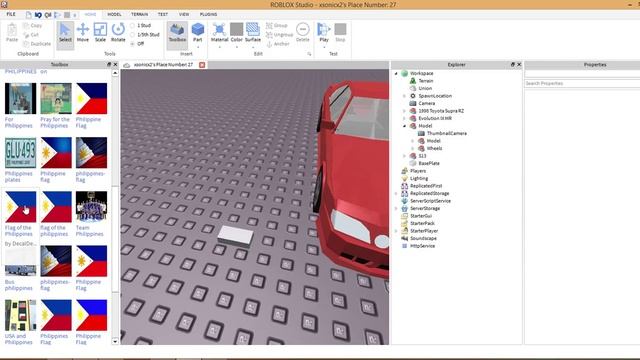640x360 pixels.
Task: Select the Workspace globe item
Action: point(418,73)
